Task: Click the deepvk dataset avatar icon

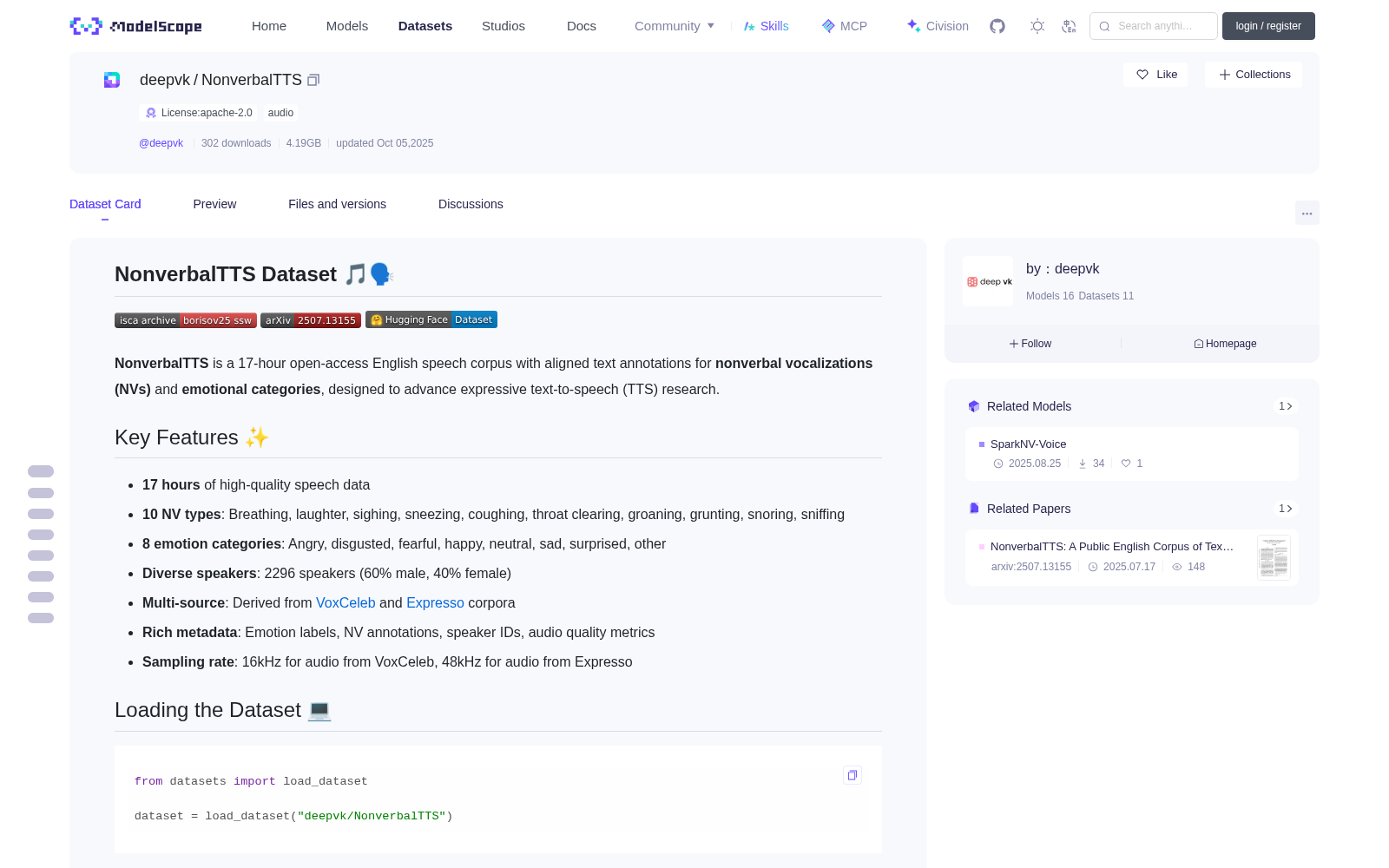Action: pos(112,80)
